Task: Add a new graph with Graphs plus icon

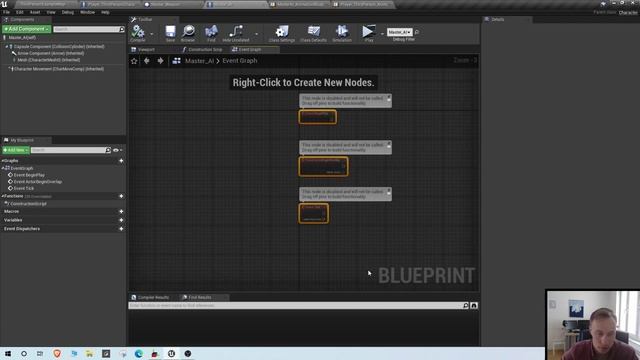Action: click(121, 161)
